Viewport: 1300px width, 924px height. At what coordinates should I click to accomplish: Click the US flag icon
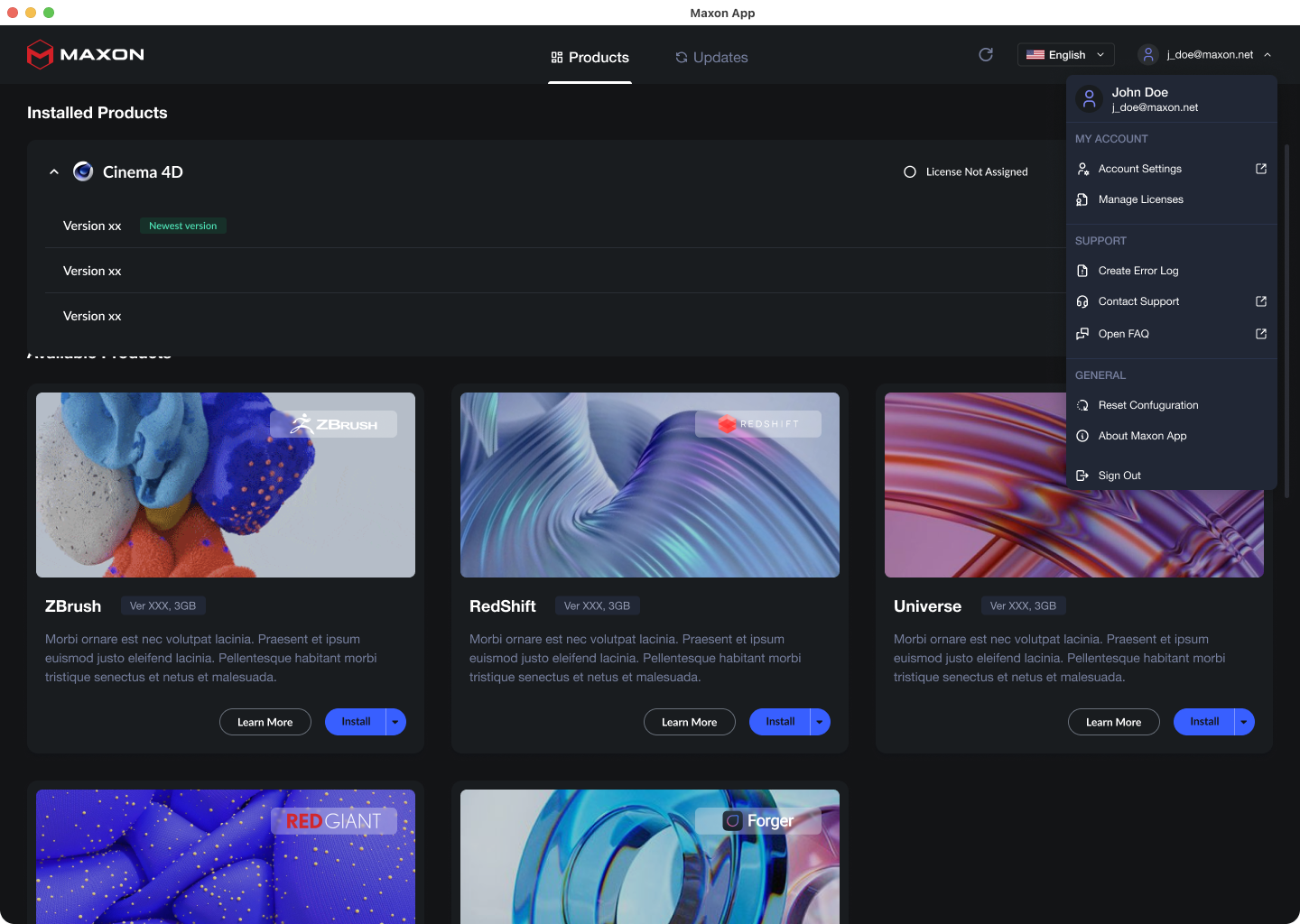[1035, 55]
